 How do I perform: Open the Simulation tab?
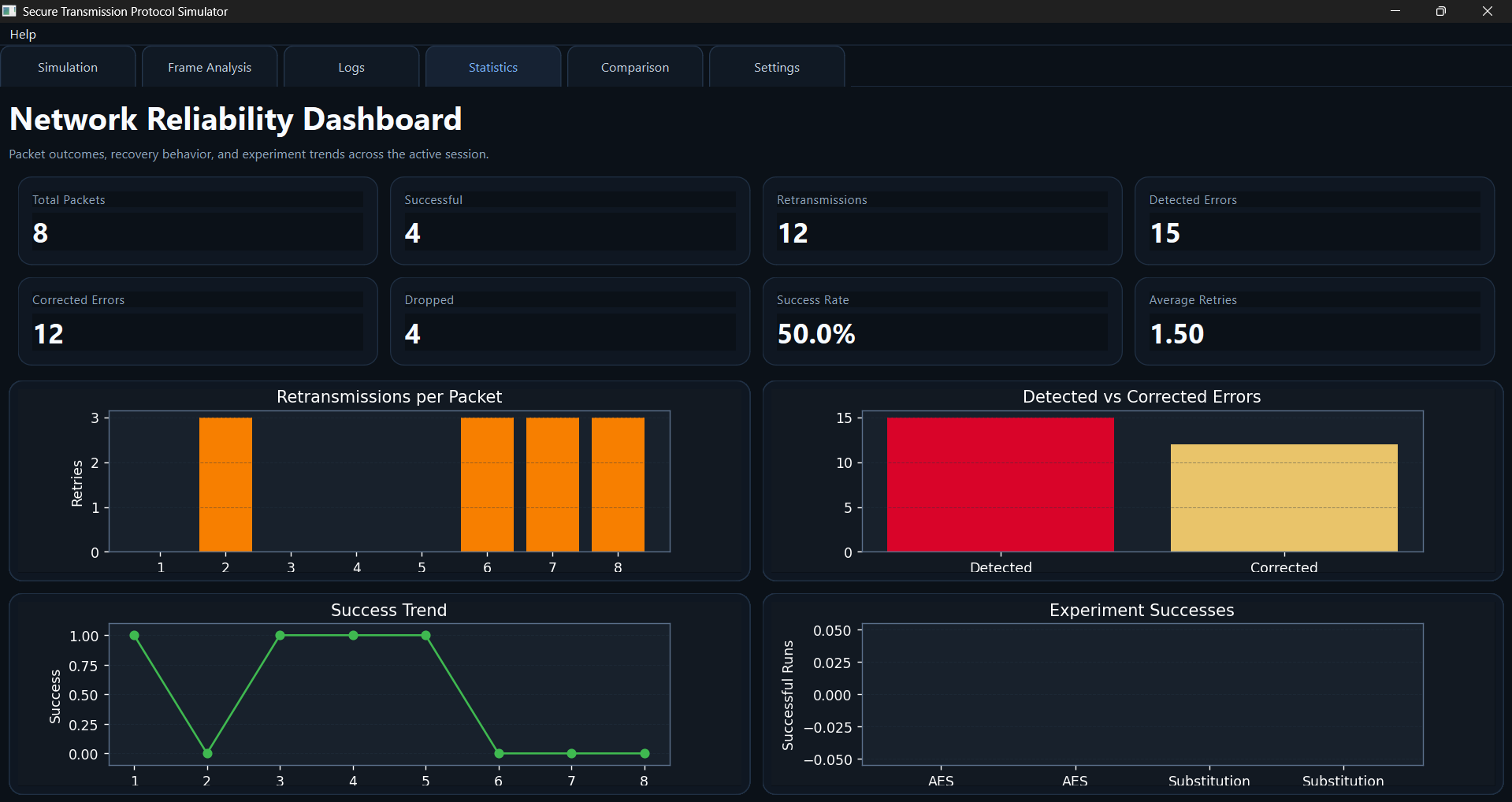[68, 67]
